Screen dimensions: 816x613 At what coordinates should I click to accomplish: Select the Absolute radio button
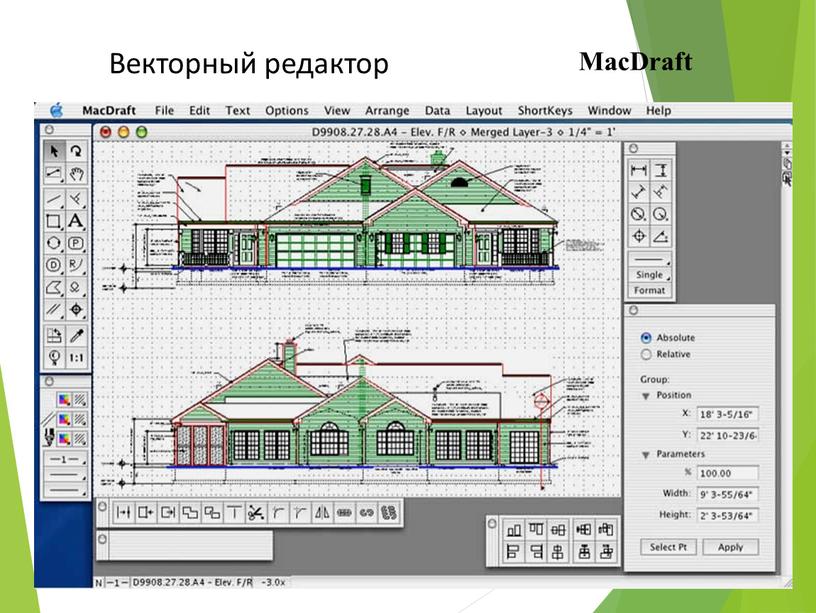646,338
